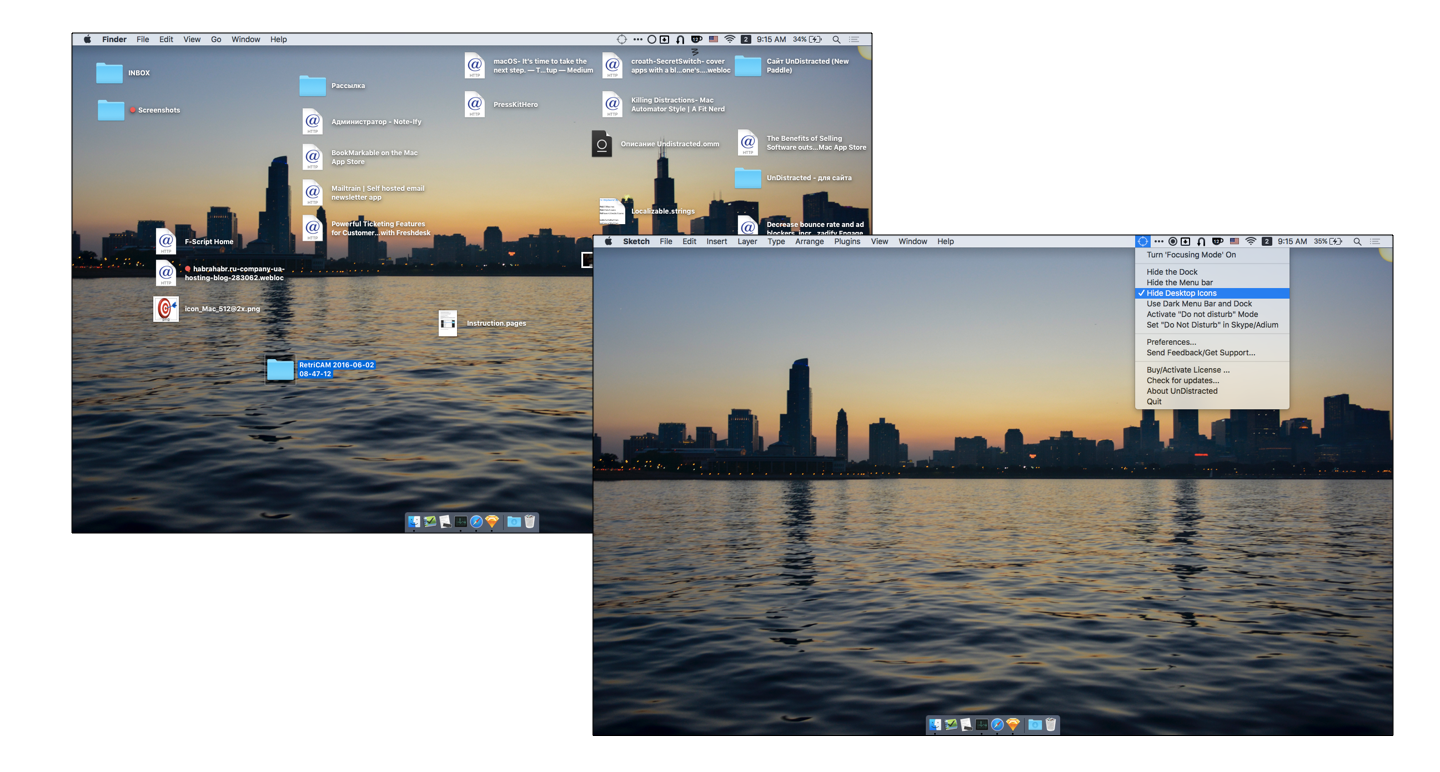Toggle 'Hide the Dock' option
This screenshot has width=1440, height=772.
click(1212, 272)
